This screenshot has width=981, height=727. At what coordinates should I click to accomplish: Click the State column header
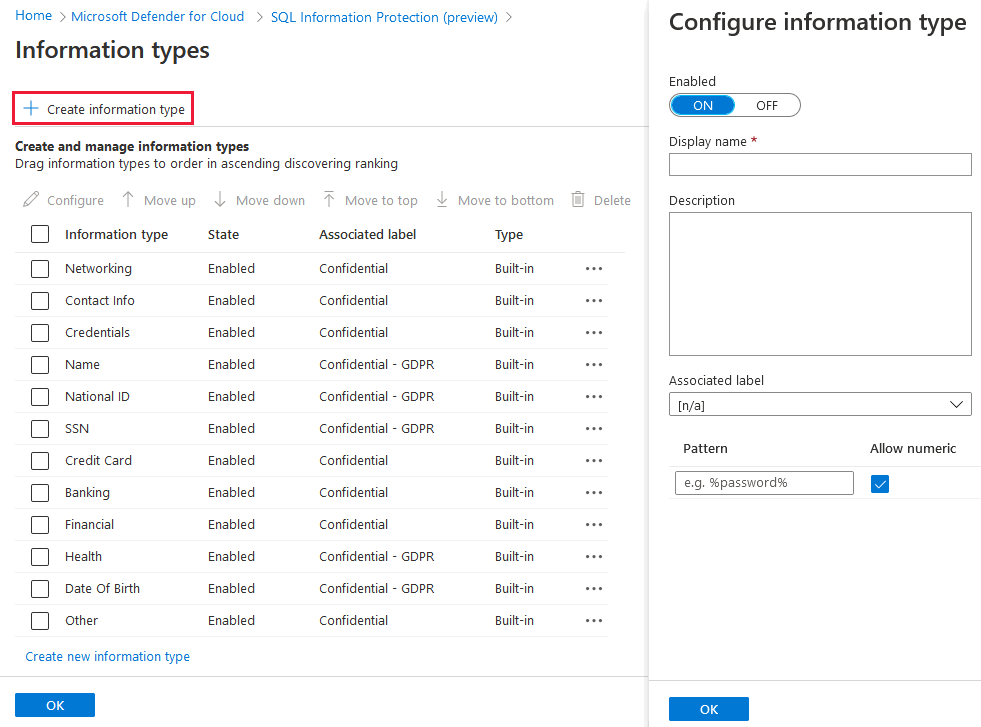(223, 234)
